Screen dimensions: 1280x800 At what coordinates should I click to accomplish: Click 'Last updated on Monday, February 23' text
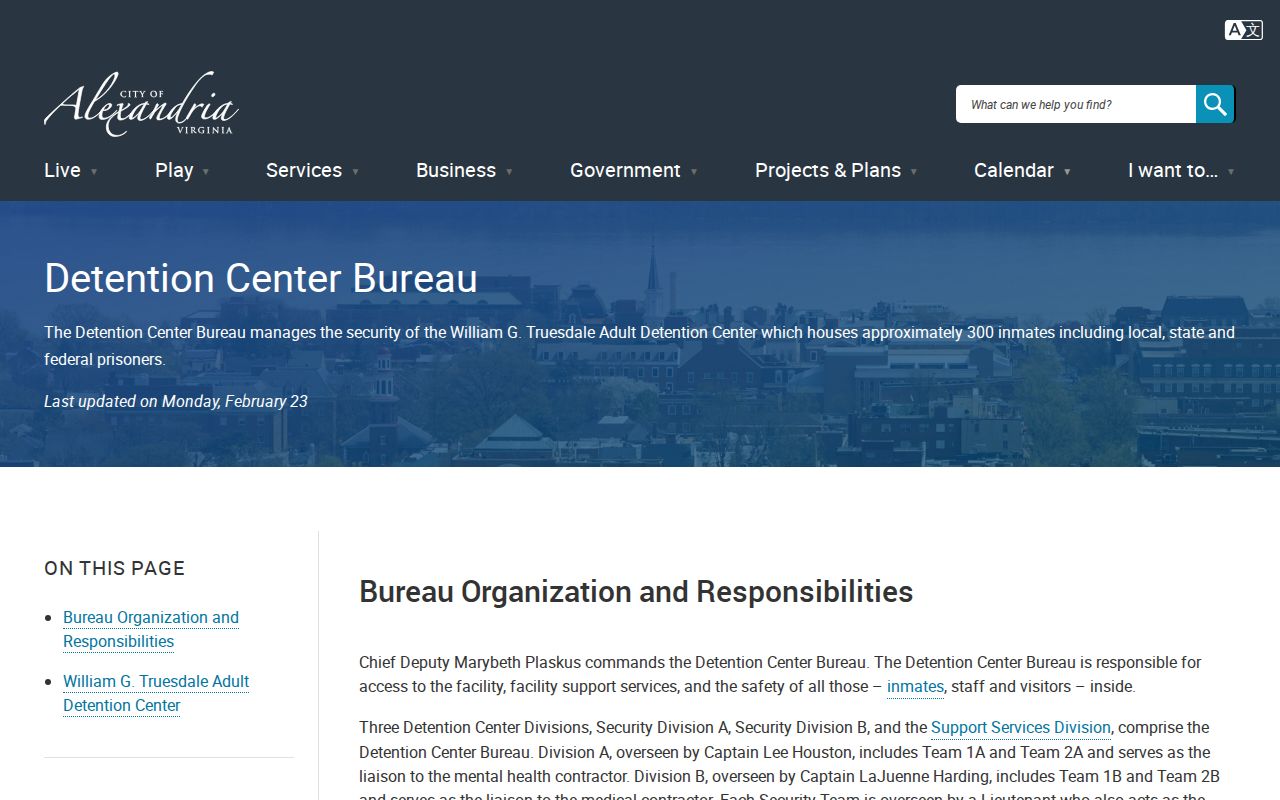[176, 401]
